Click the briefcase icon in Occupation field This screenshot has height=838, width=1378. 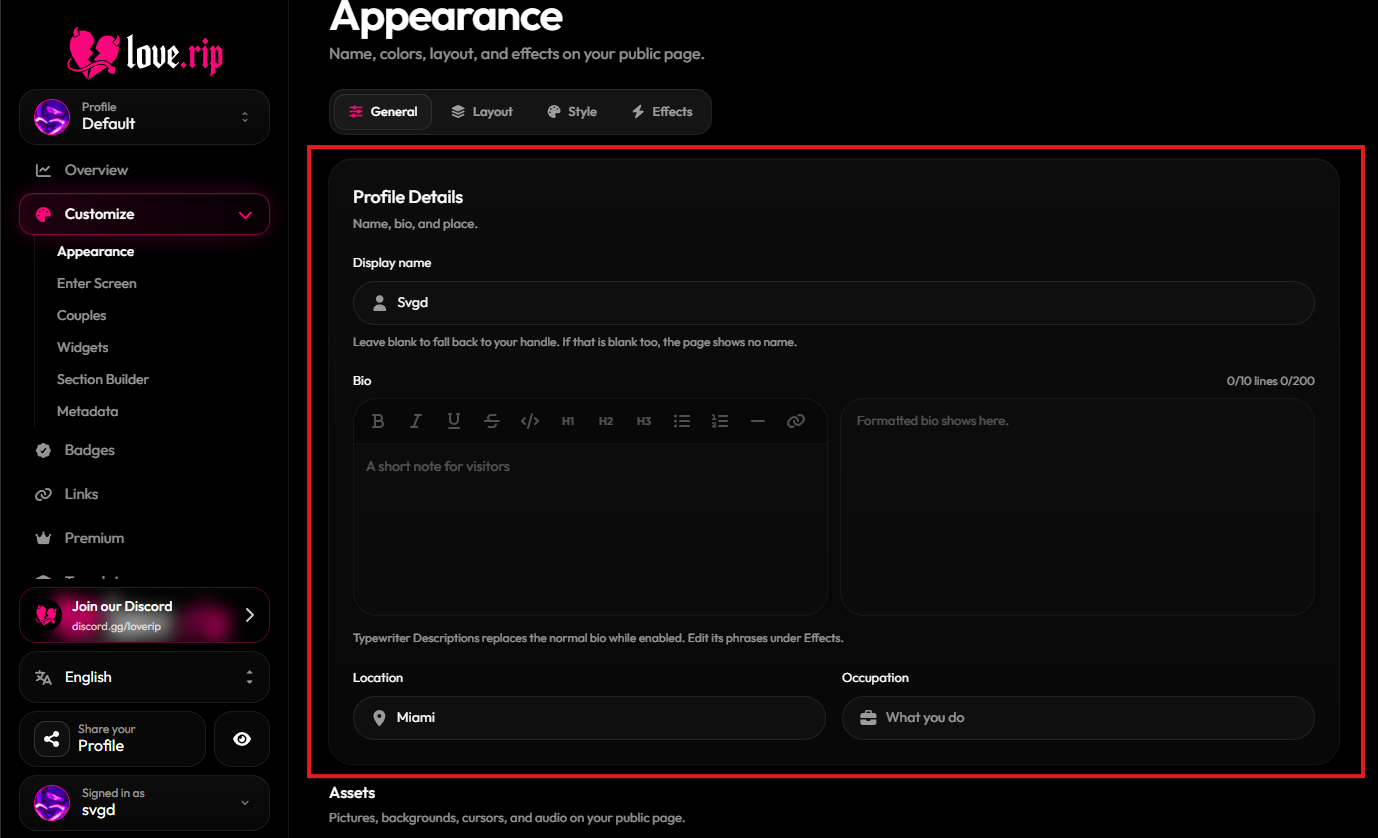(x=868, y=717)
